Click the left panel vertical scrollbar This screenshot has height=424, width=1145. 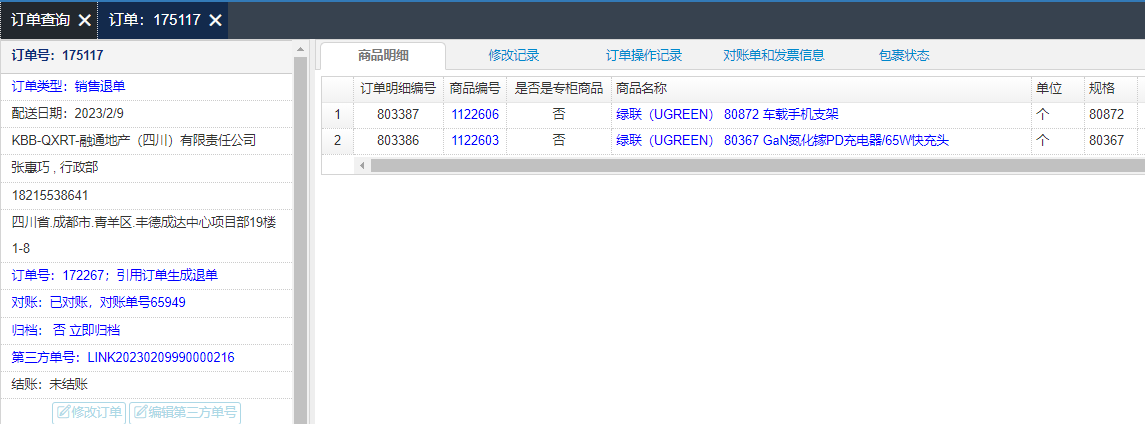click(299, 240)
